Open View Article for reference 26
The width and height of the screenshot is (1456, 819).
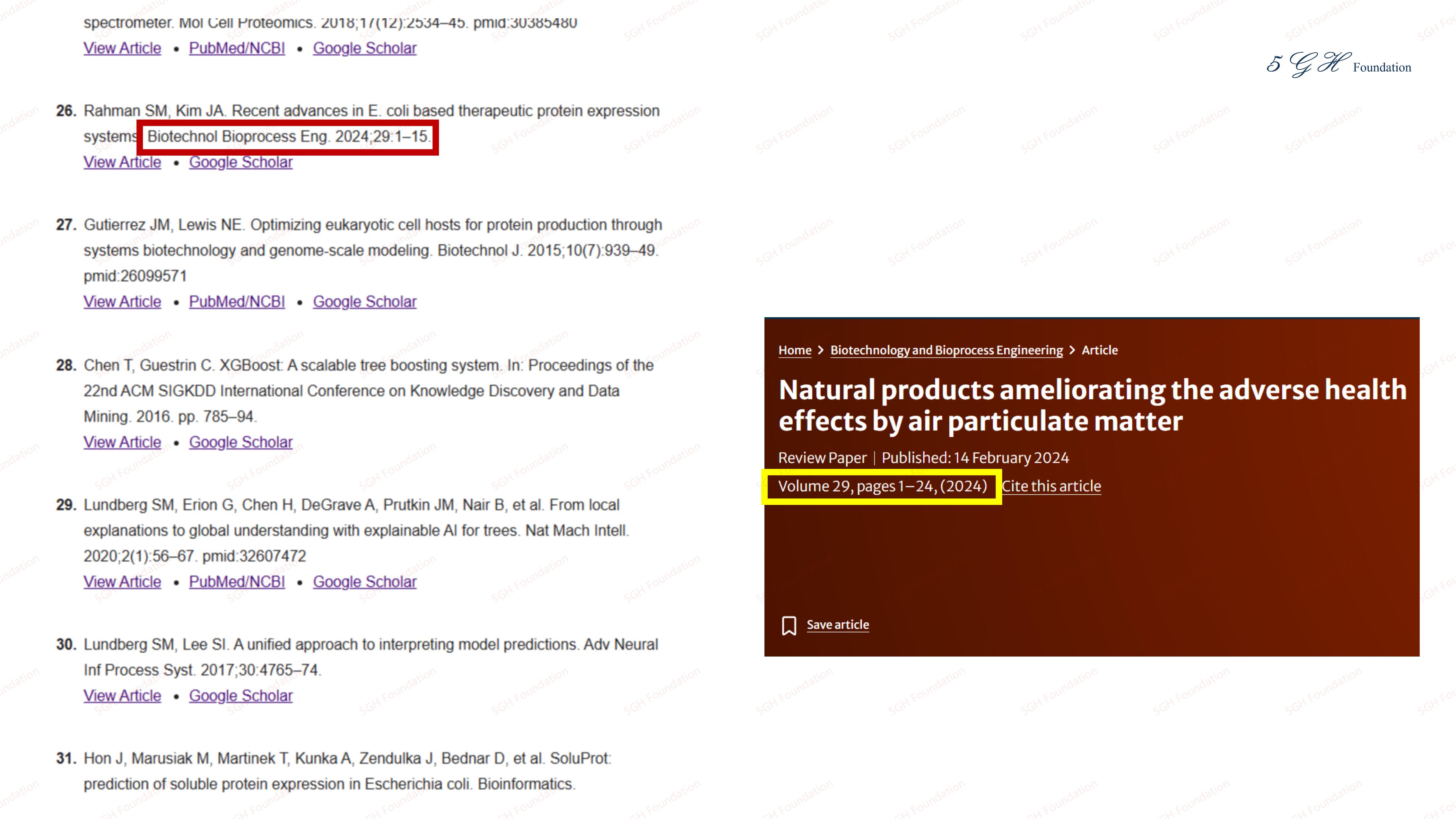122,162
